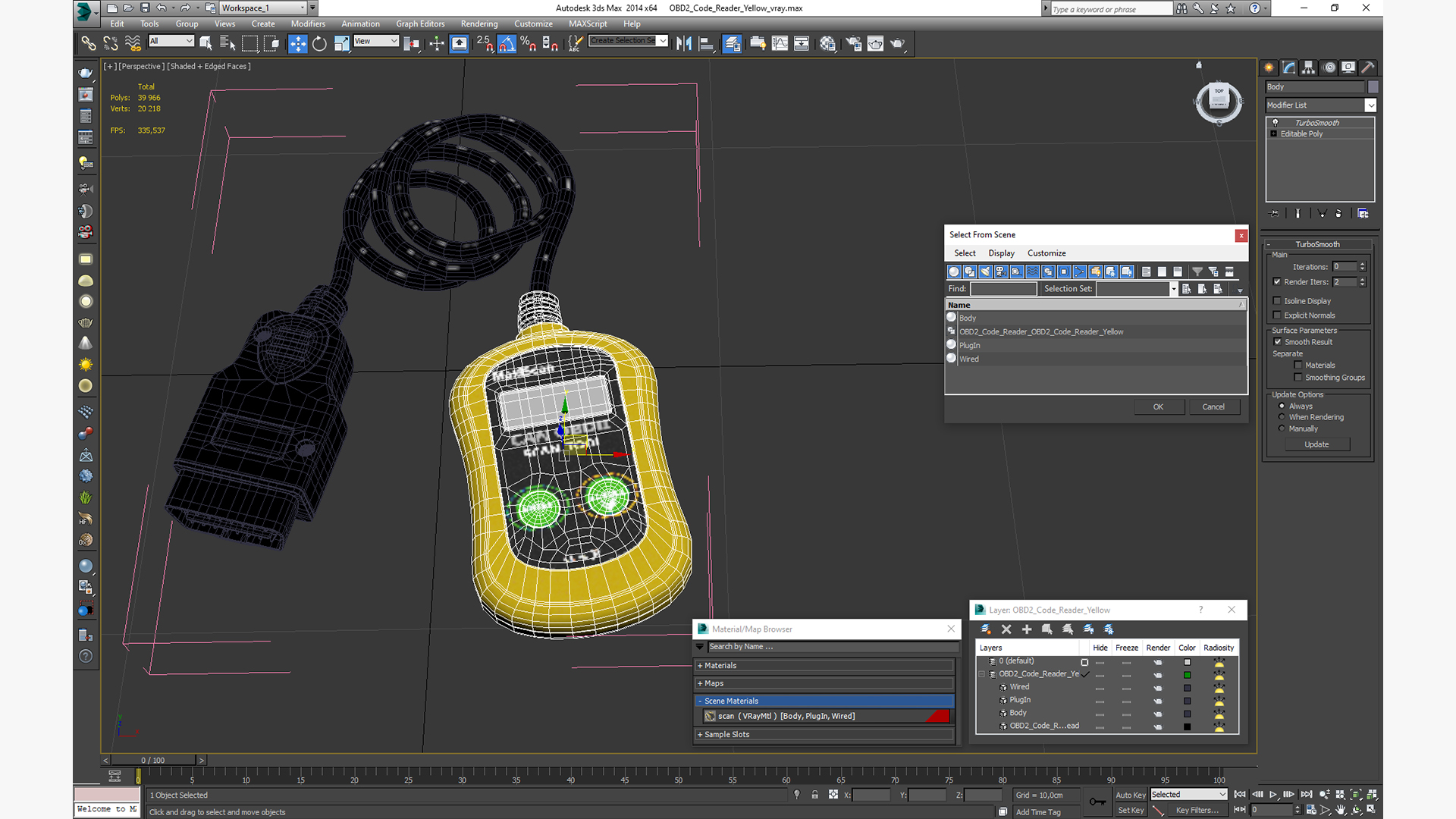
Task: Open the Graph Editors menu
Action: point(420,24)
